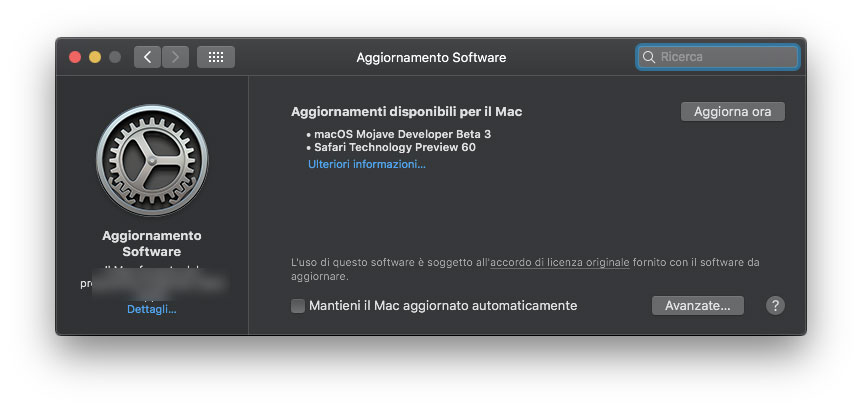Minimize the window with the yellow button

tap(95, 57)
